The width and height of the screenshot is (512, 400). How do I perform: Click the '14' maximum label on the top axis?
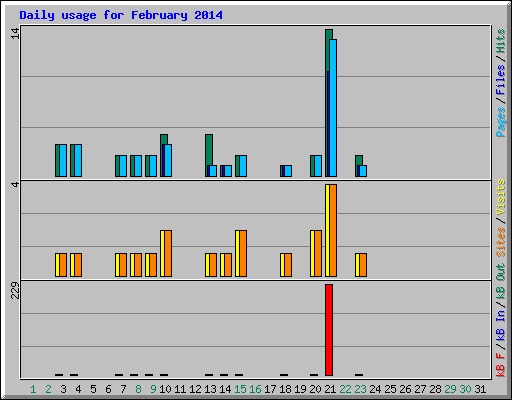click(x=15, y=33)
